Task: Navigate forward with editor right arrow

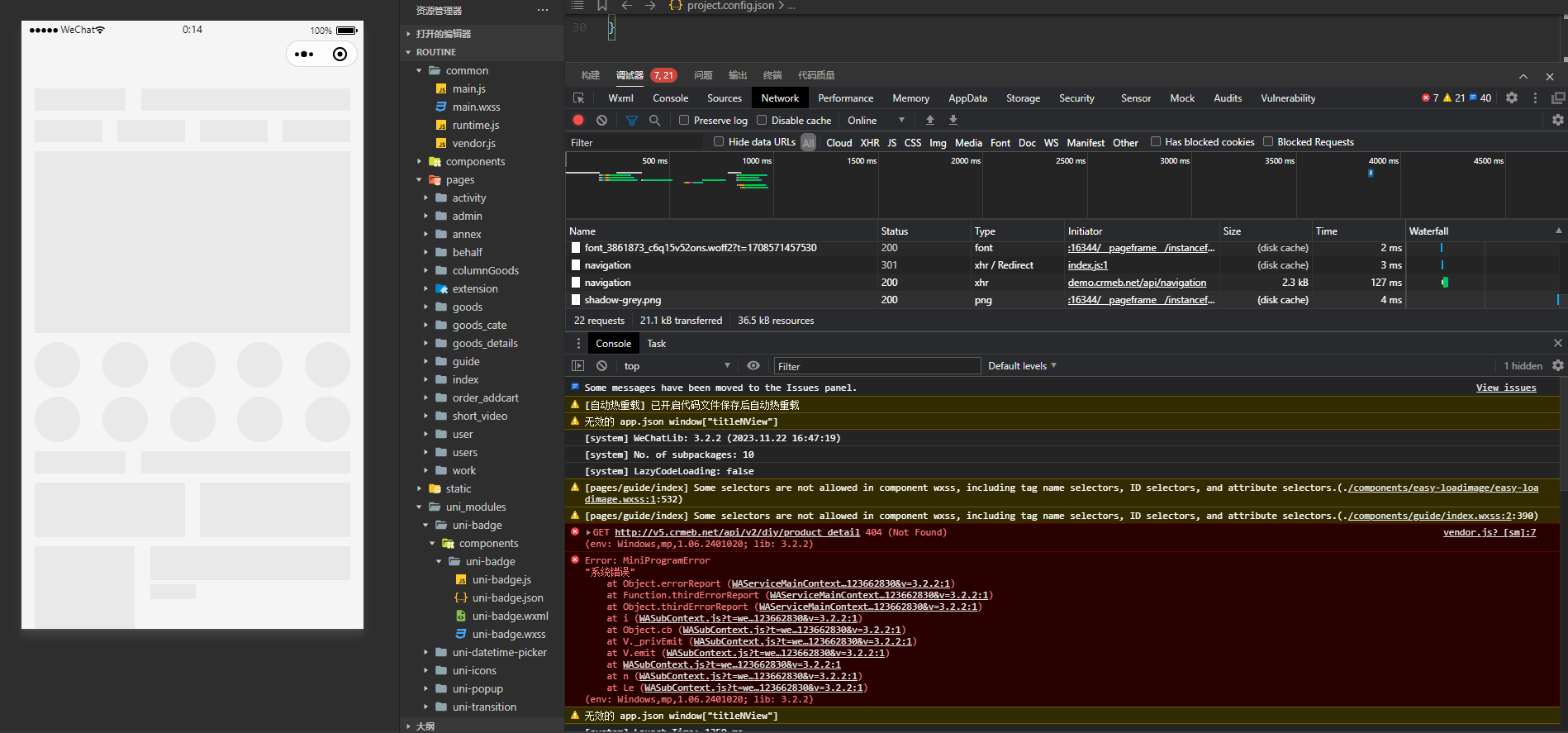Action: tap(650, 5)
